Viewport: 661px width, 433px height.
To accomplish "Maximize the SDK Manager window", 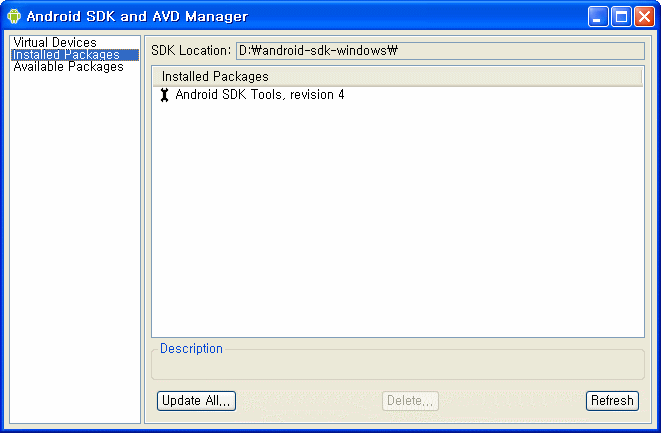I will pos(621,16).
